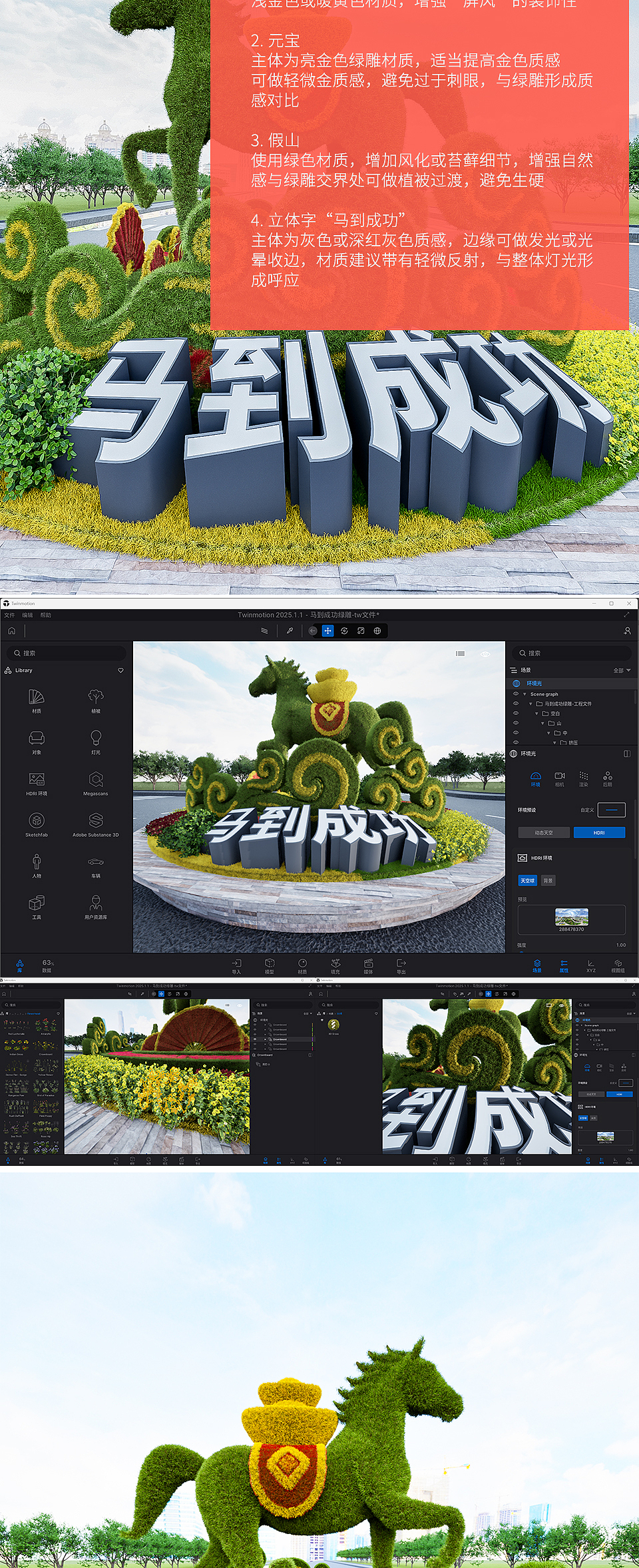639x1568 pixels.
Task: Toggle visibility eye for 山 folder
Action: pos(516,723)
